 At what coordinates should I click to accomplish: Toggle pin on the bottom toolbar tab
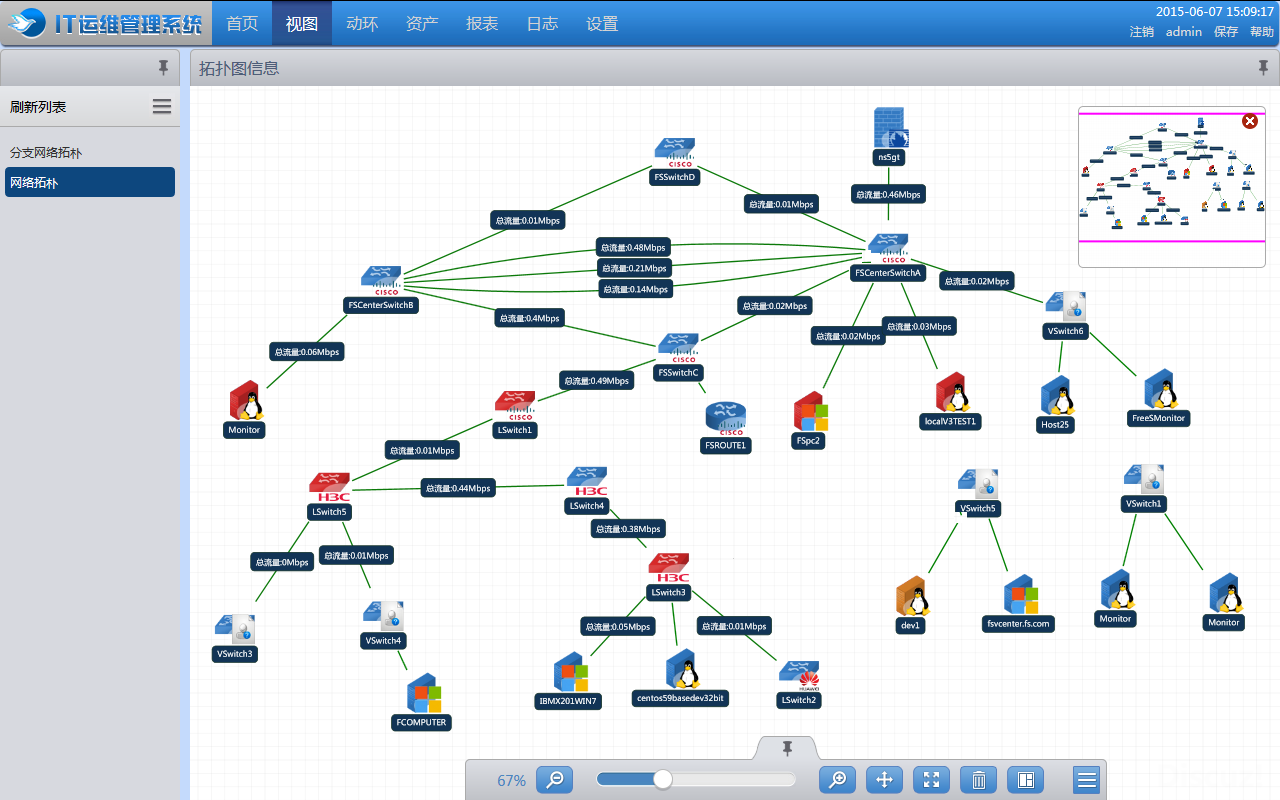point(787,748)
